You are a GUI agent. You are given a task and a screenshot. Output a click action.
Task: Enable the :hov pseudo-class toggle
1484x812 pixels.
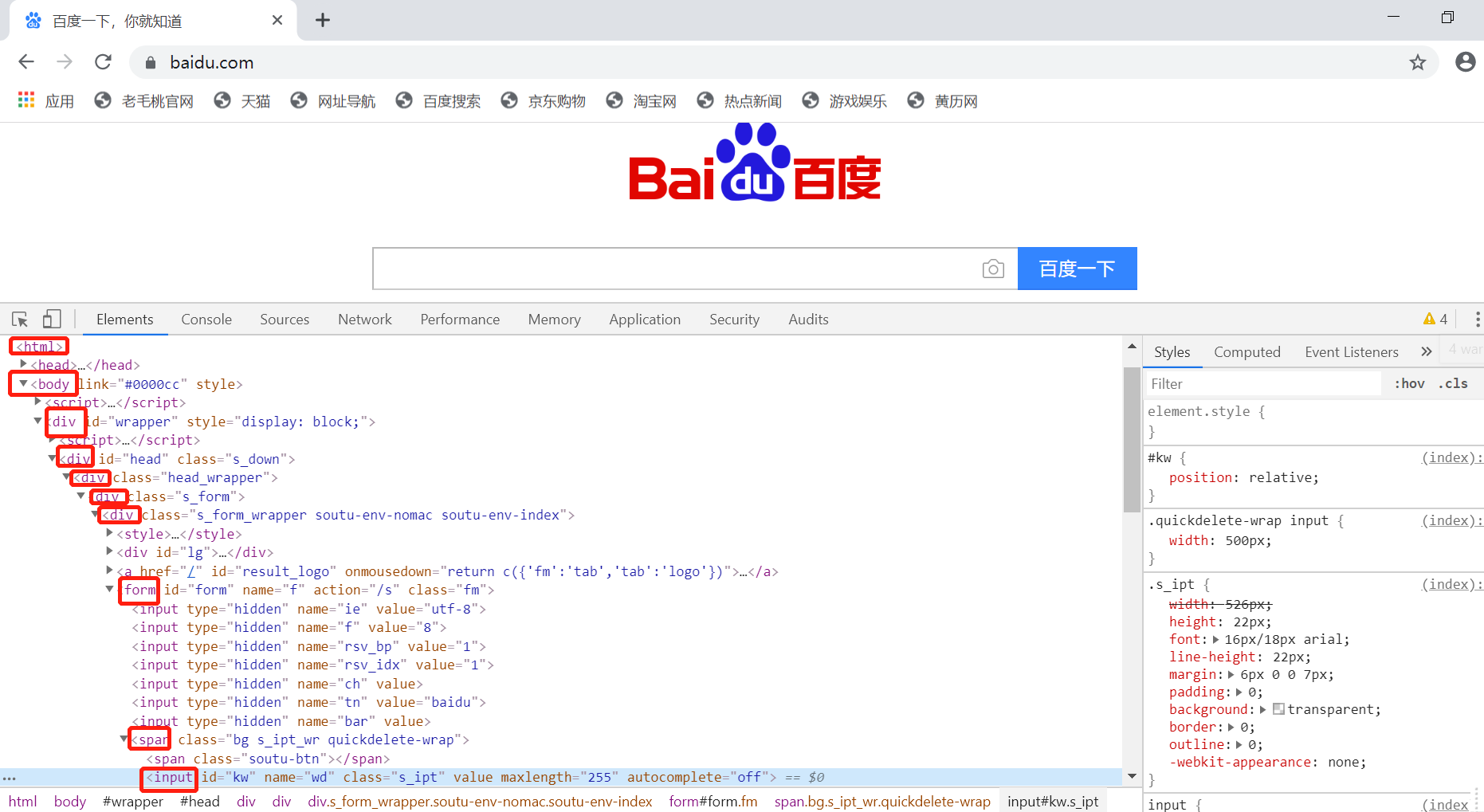[1409, 383]
